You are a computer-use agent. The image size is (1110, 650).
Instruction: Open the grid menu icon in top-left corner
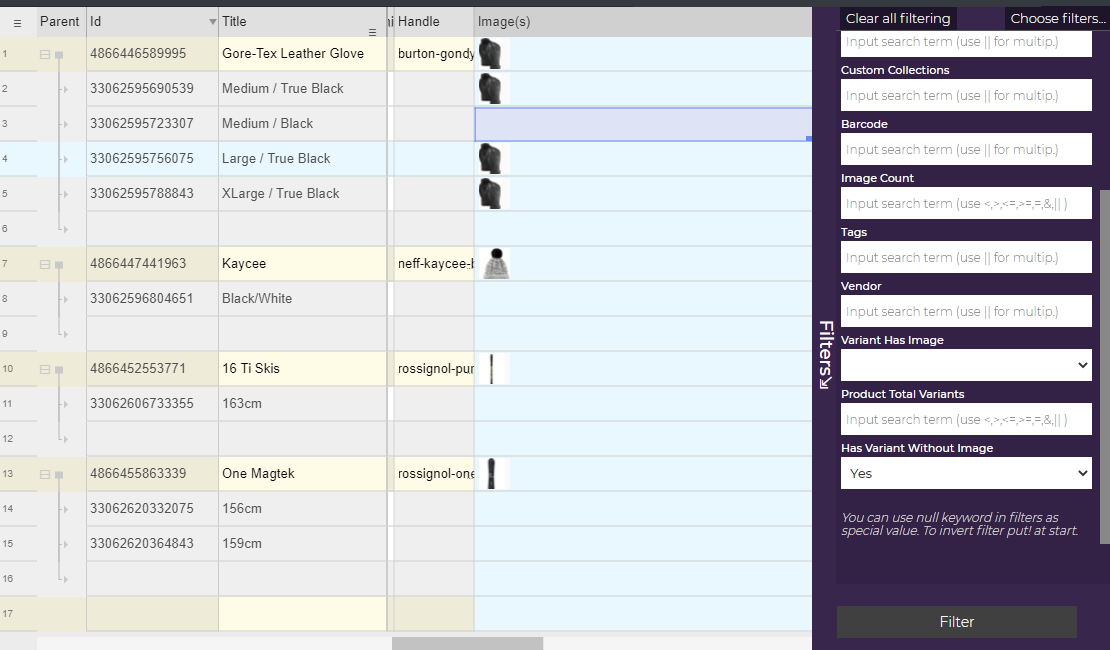coord(17,23)
